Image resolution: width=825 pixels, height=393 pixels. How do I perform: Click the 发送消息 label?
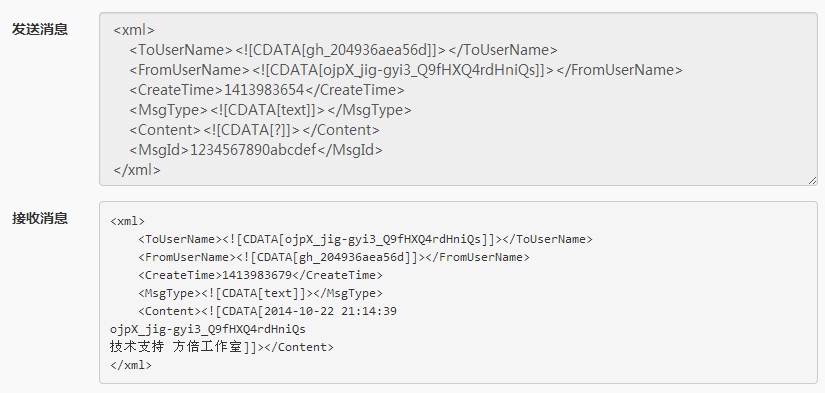[x=40, y=29]
